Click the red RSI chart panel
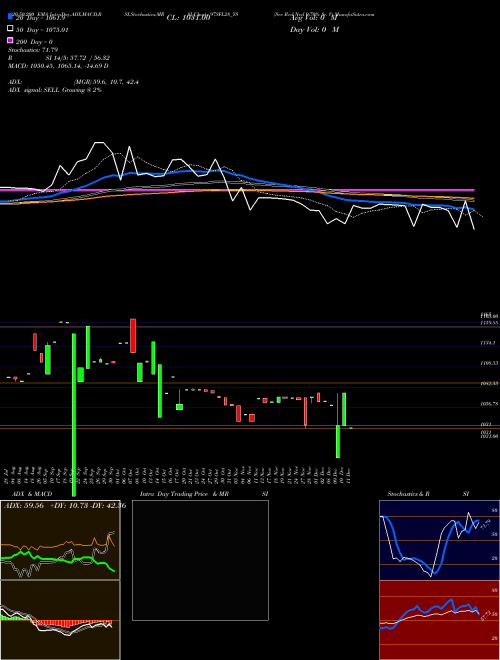The image size is (500, 660). tap(439, 620)
